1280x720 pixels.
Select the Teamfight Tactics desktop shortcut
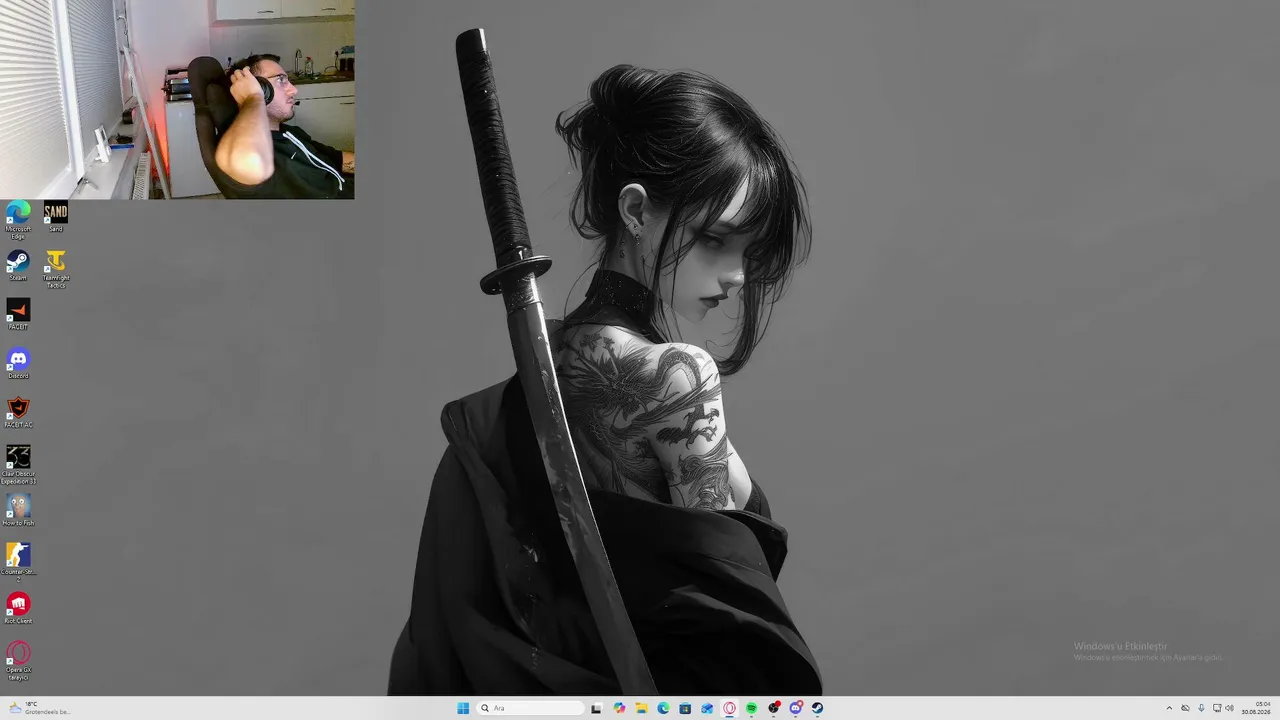click(56, 269)
